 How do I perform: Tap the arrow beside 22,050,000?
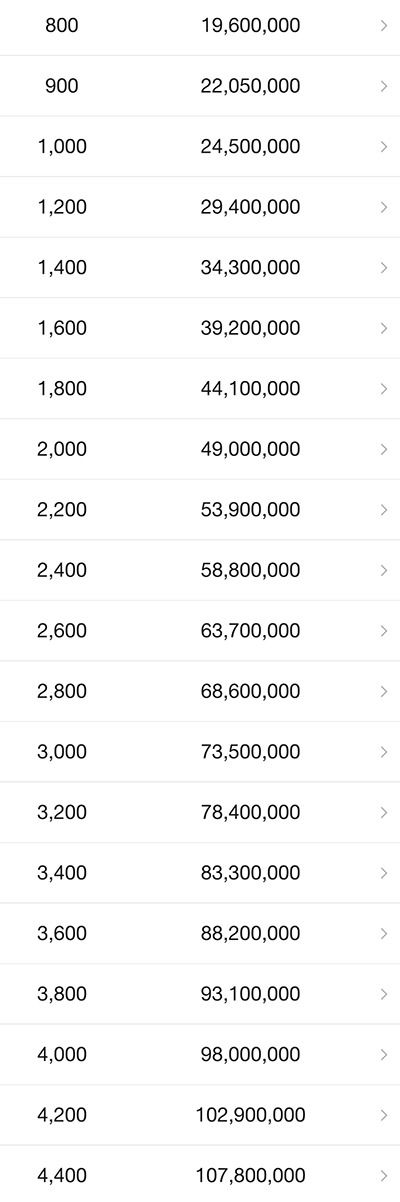point(384,86)
